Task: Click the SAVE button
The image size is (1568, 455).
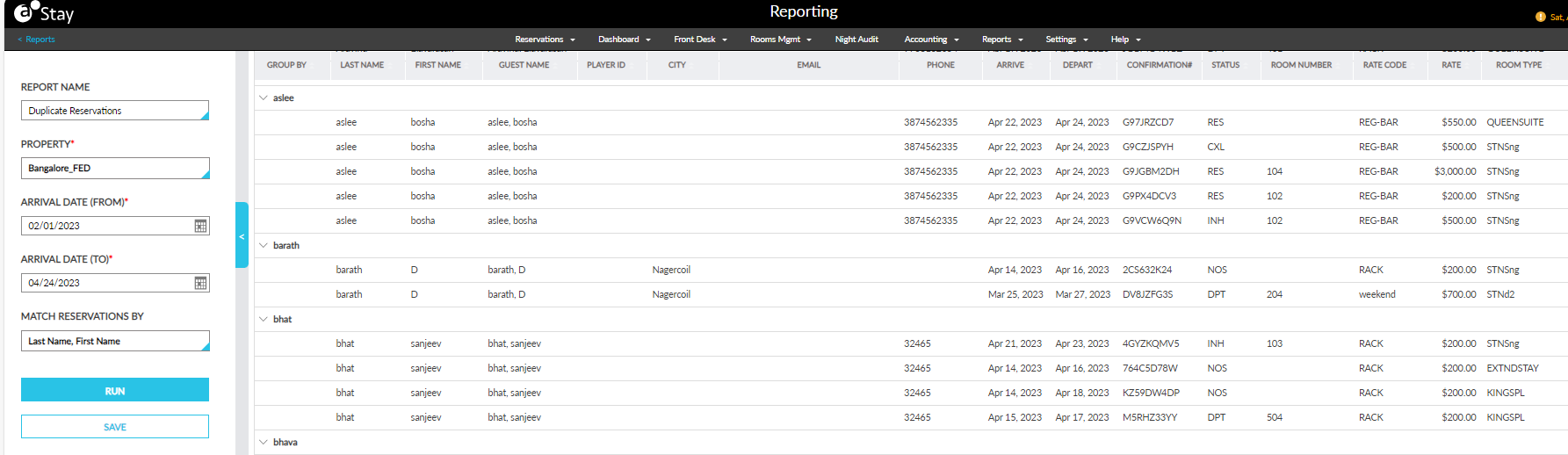Action: (x=115, y=427)
